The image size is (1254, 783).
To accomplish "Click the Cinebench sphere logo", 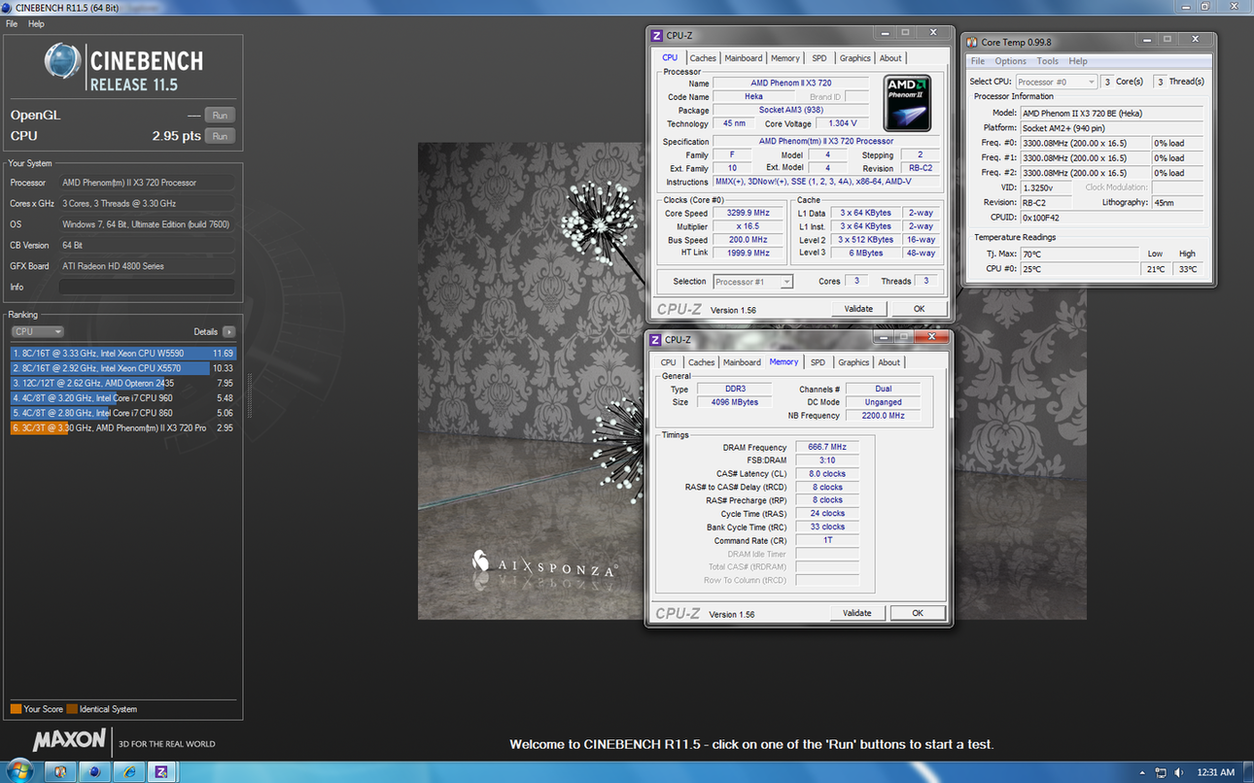I will (63, 62).
